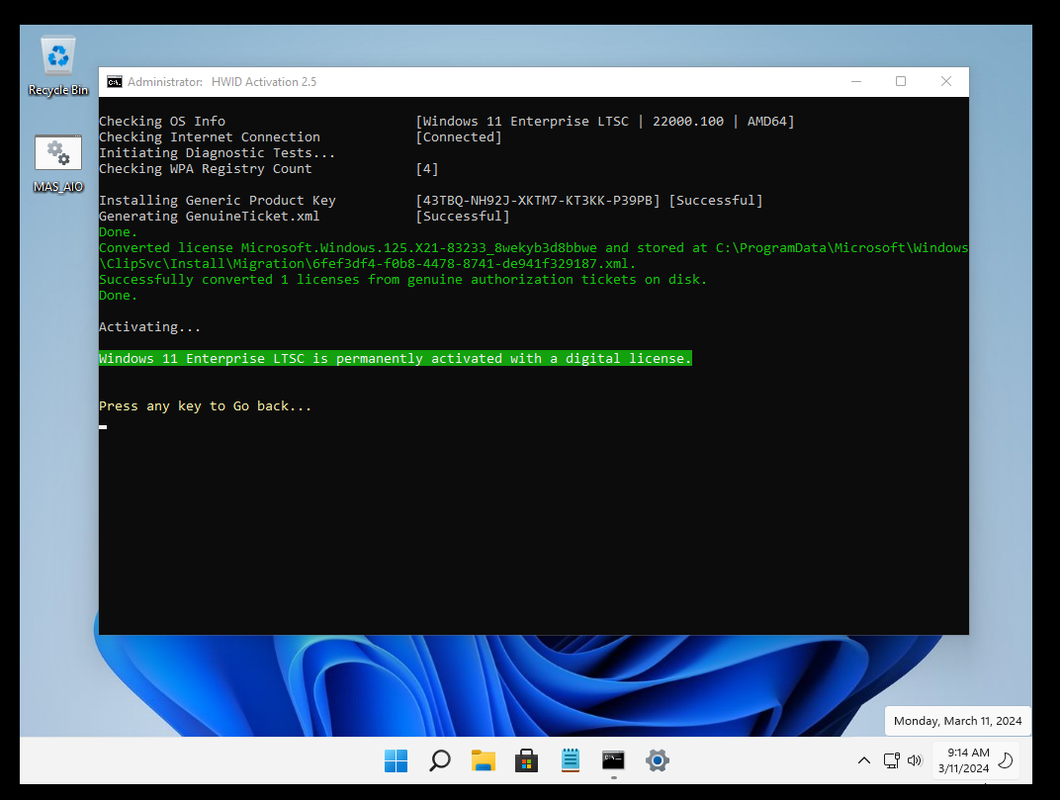
Task: Click 'Generating GenuineTicket.xml' text
Action: 209,216
